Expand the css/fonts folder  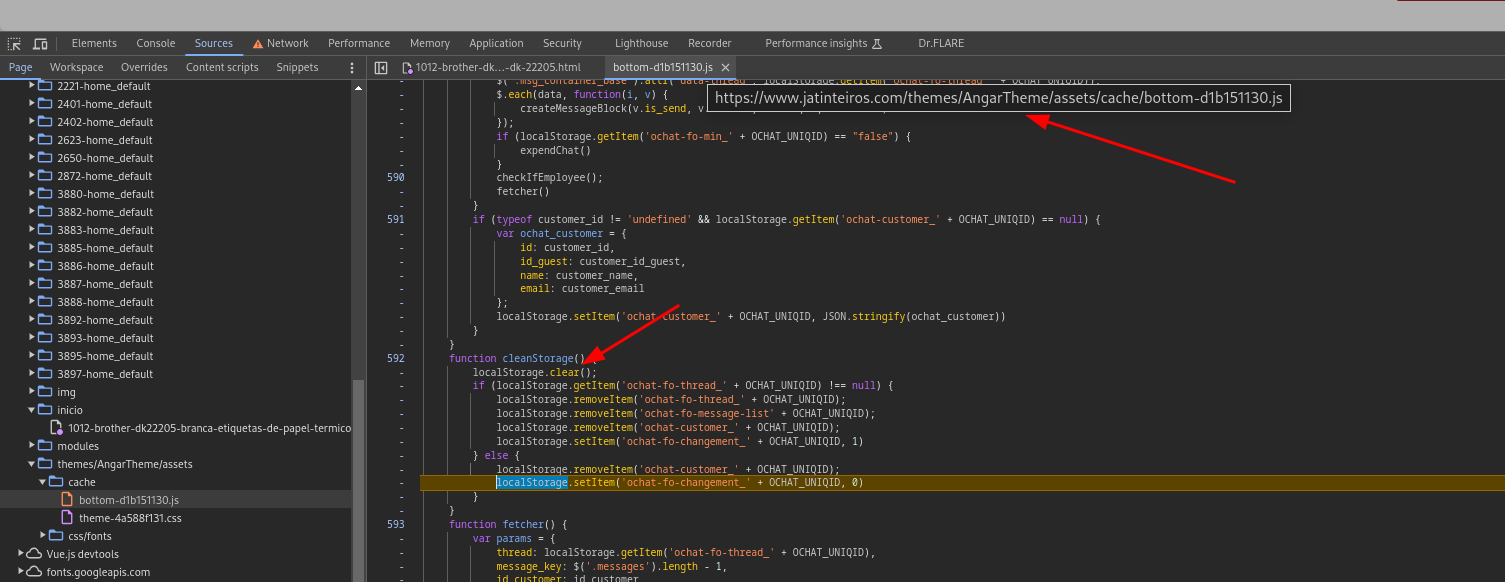pos(44,536)
